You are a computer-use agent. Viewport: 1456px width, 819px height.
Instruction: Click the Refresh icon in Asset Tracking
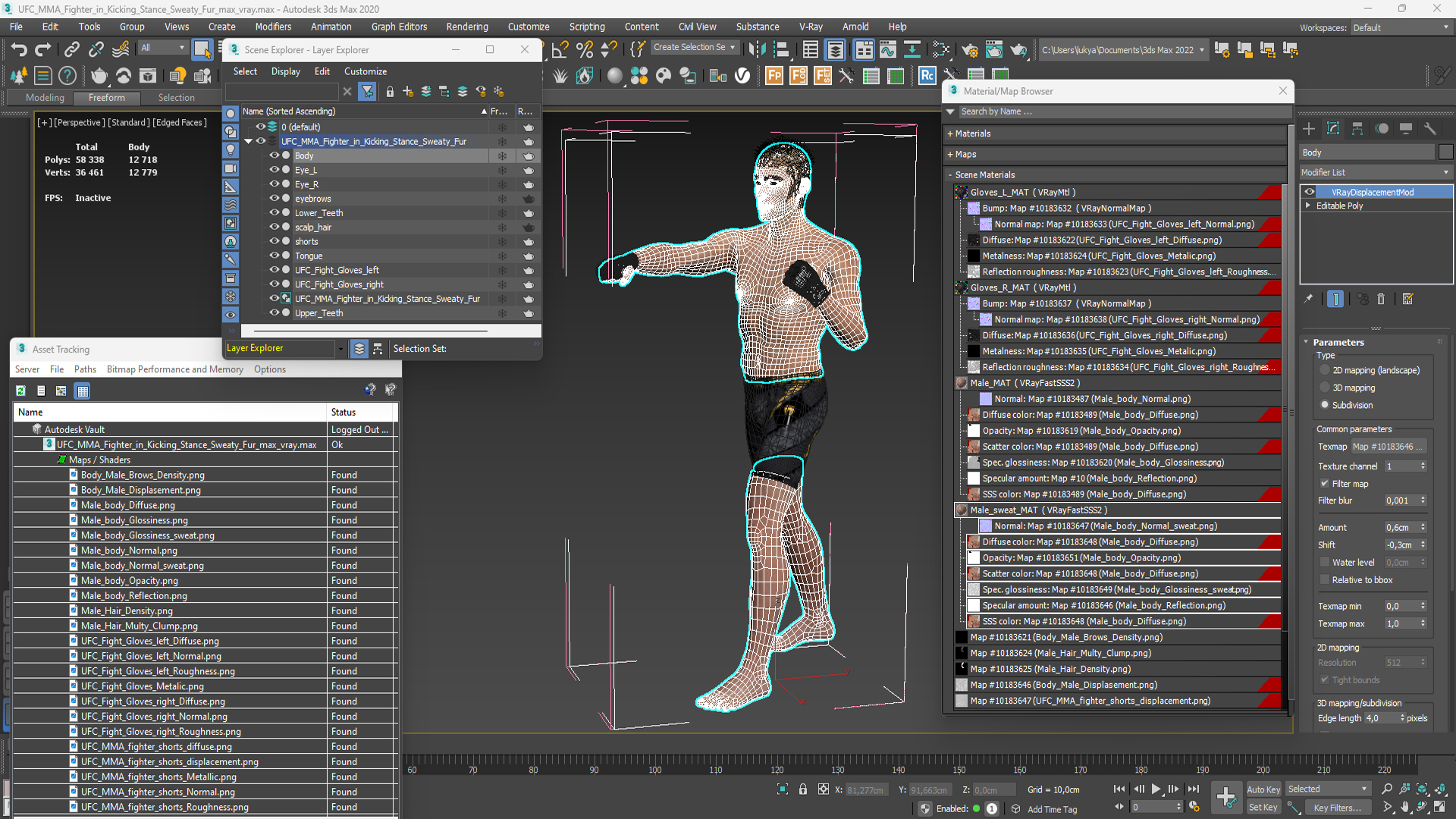(20, 391)
